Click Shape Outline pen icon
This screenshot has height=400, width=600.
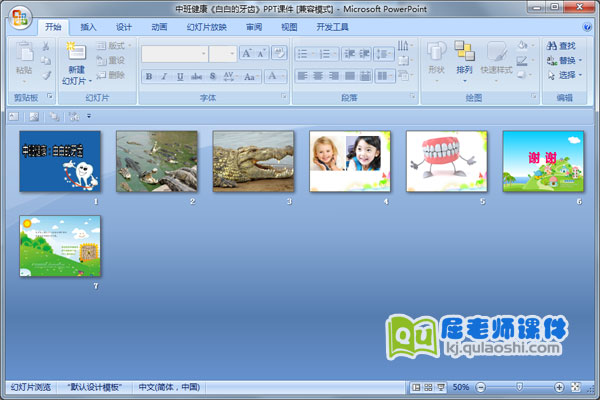tap(523, 60)
